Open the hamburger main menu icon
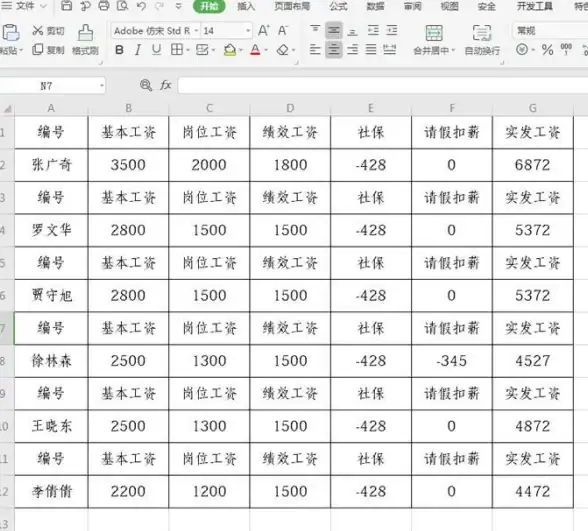The height and width of the screenshot is (531, 588). [7, 6]
